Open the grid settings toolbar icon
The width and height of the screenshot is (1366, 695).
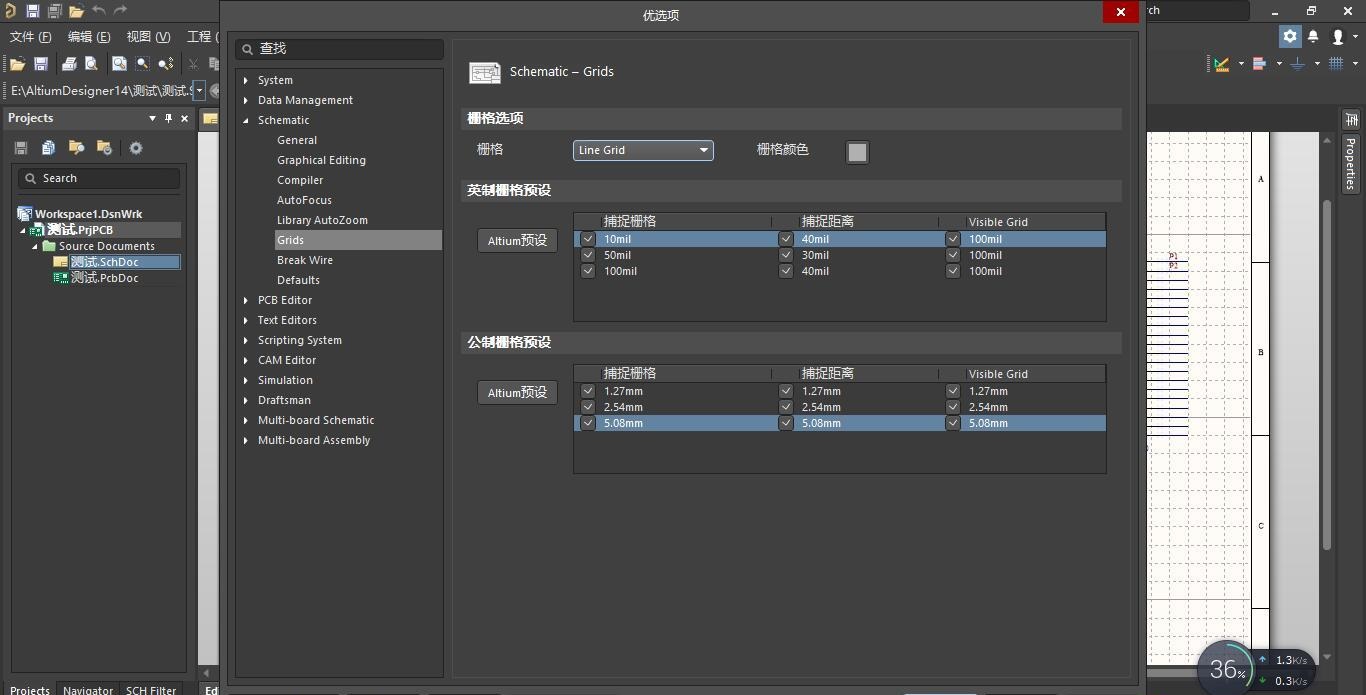pyautogui.click(x=1336, y=64)
